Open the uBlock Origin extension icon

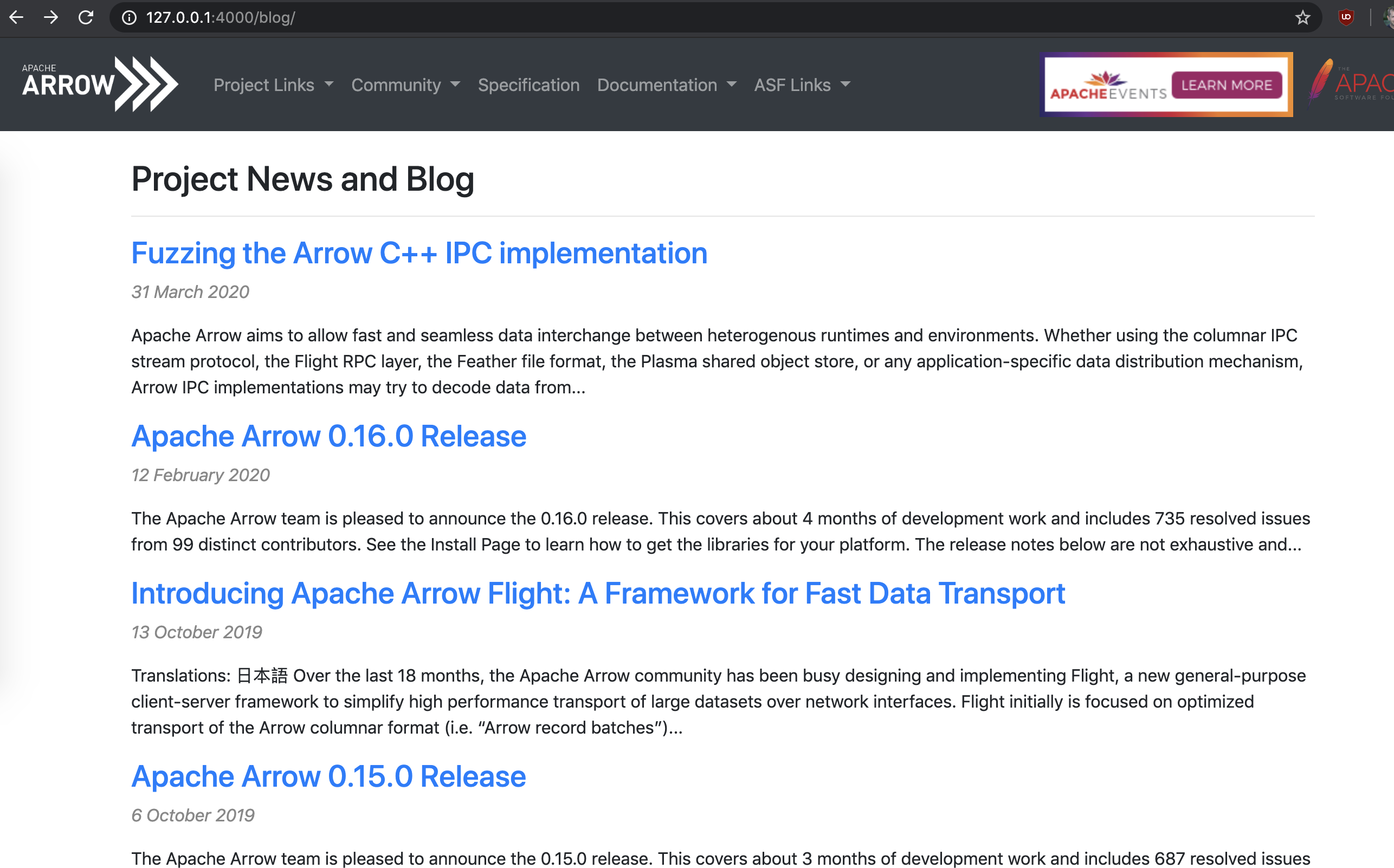pyautogui.click(x=1346, y=17)
